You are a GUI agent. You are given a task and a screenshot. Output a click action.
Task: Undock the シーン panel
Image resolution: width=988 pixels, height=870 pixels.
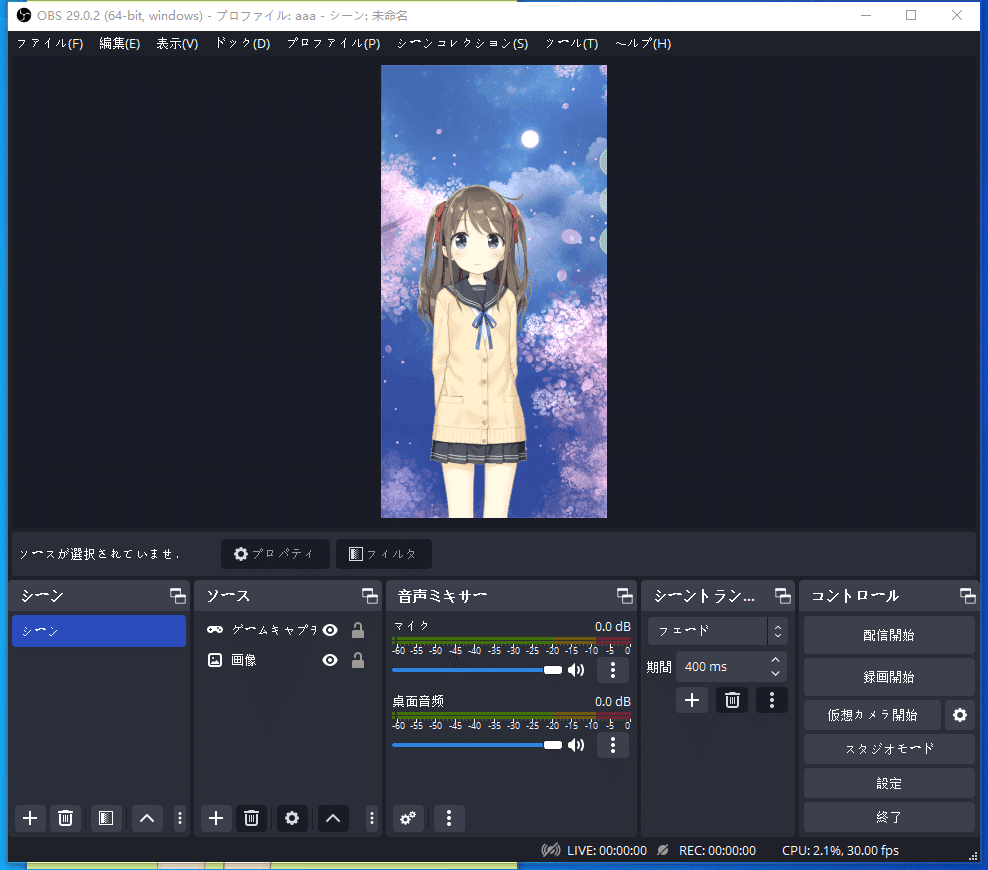(x=178, y=596)
